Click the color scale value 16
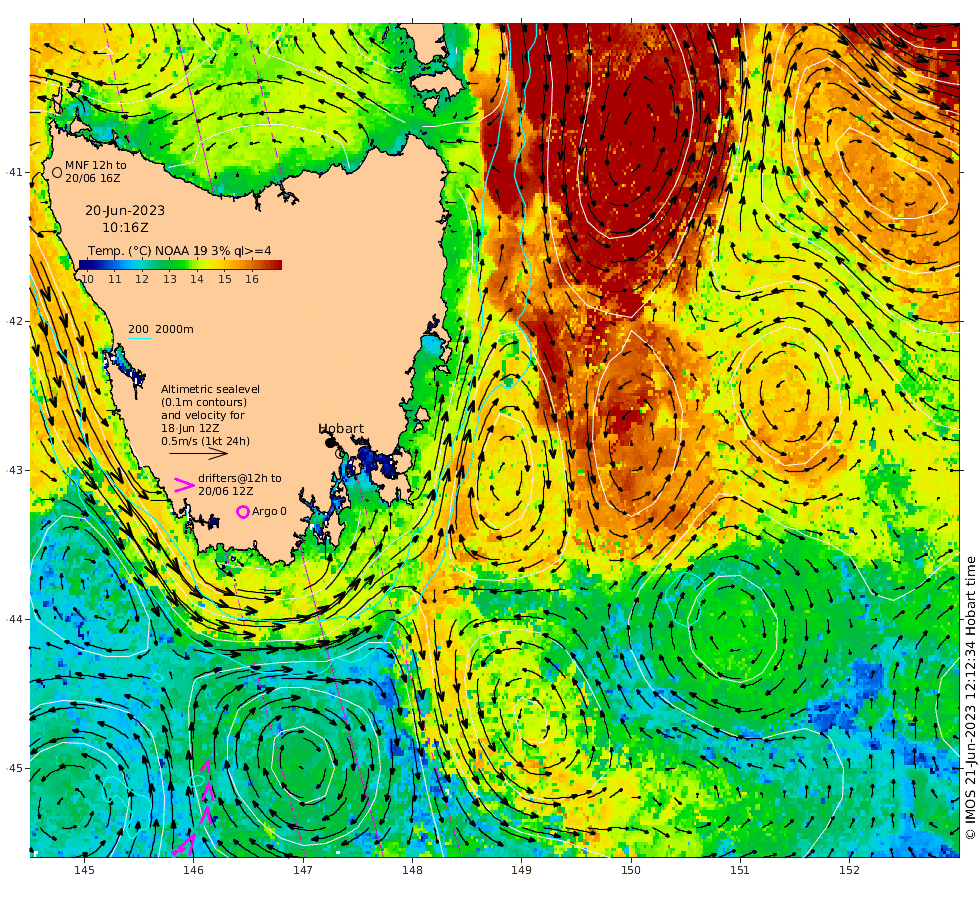Viewport: 980px width, 900px height. click(x=252, y=279)
